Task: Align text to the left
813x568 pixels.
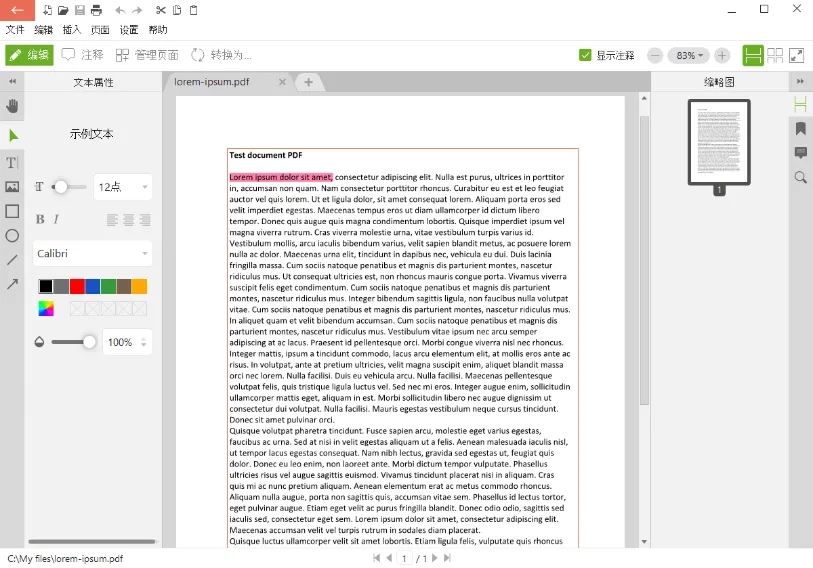Action: 112,220
